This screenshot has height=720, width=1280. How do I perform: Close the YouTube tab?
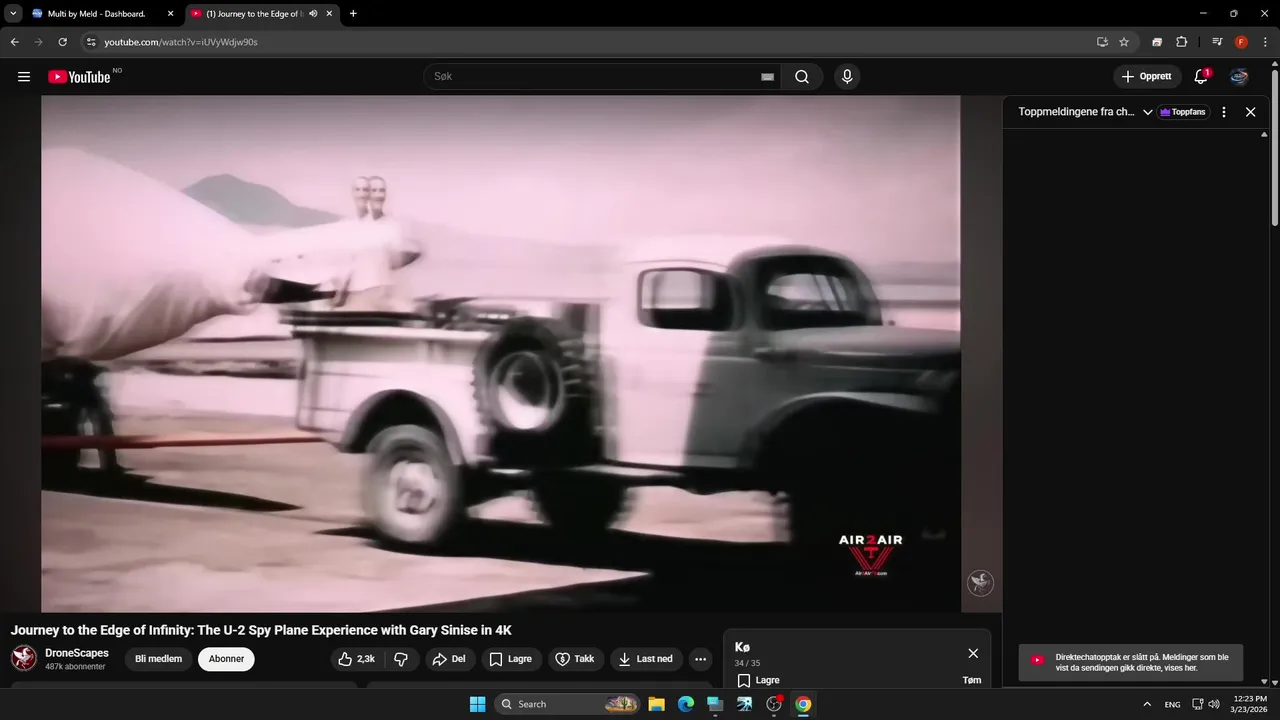click(329, 14)
